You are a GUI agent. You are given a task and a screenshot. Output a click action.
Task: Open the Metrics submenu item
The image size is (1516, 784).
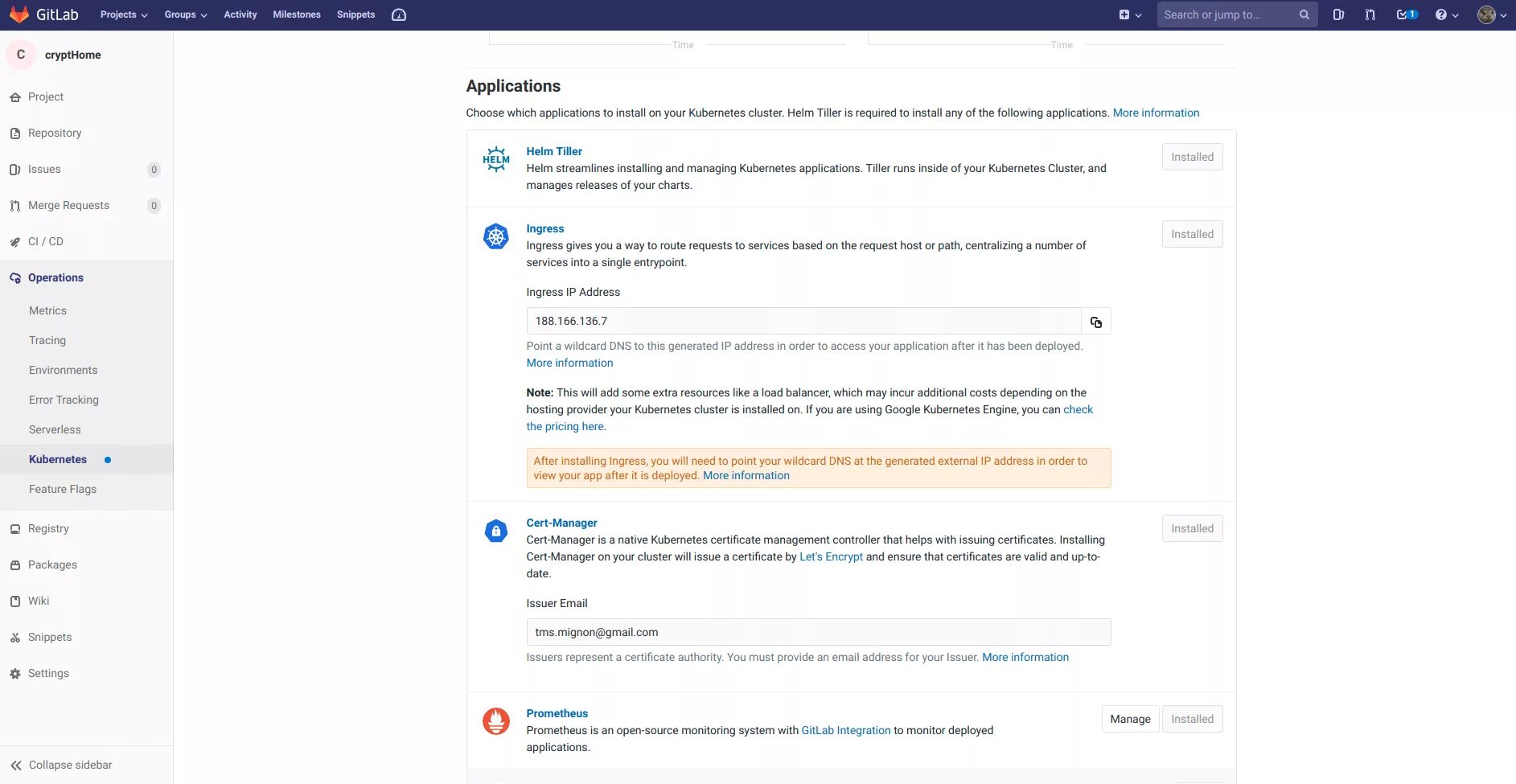(47, 310)
